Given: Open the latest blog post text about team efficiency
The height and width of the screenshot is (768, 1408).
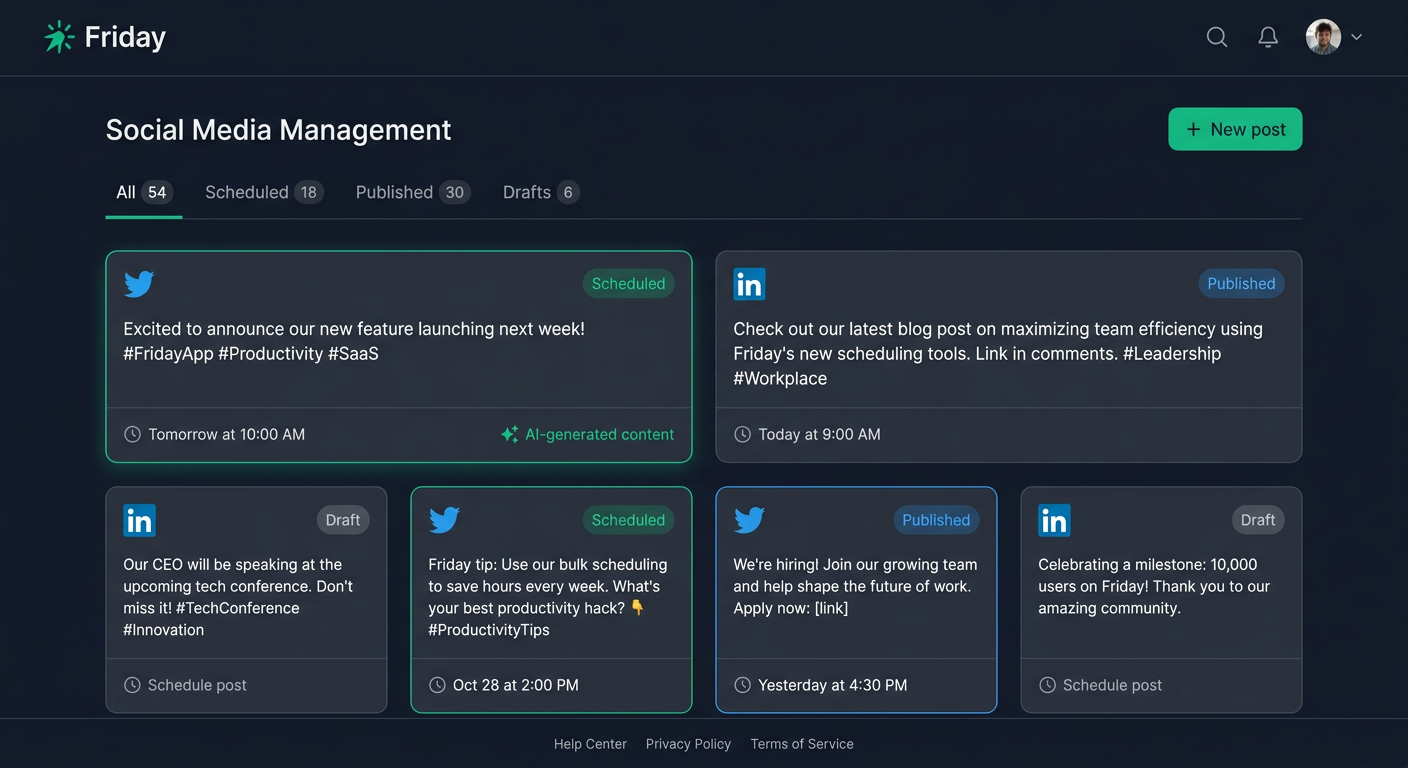Looking at the screenshot, I should (998, 353).
